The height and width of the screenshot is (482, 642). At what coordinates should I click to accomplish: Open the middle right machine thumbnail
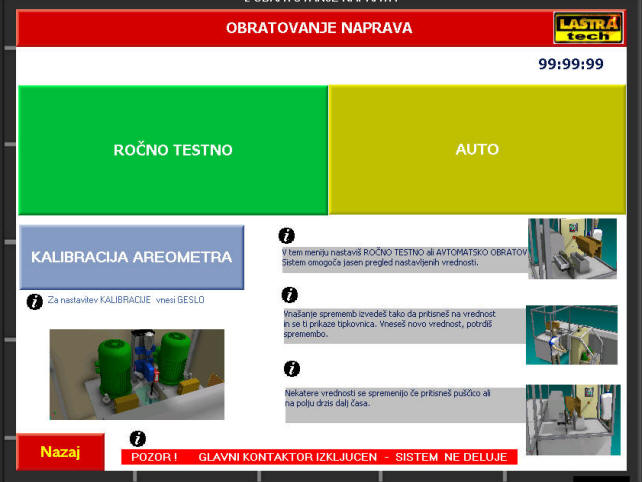click(572, 334)
